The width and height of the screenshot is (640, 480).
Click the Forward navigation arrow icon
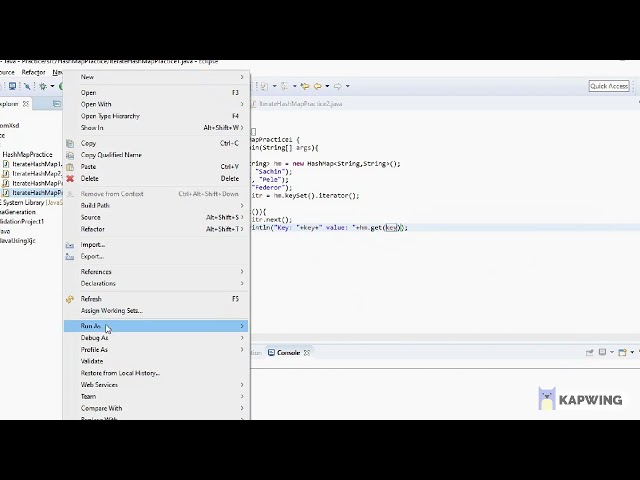338,86
